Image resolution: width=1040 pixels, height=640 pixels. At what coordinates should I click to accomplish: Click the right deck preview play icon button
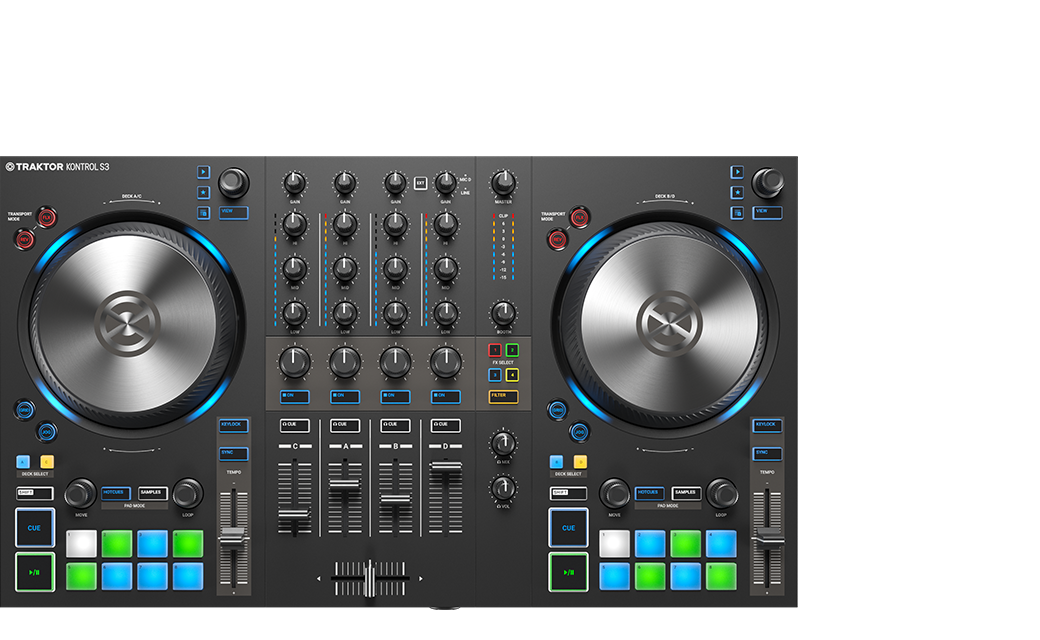coord(737,172)
